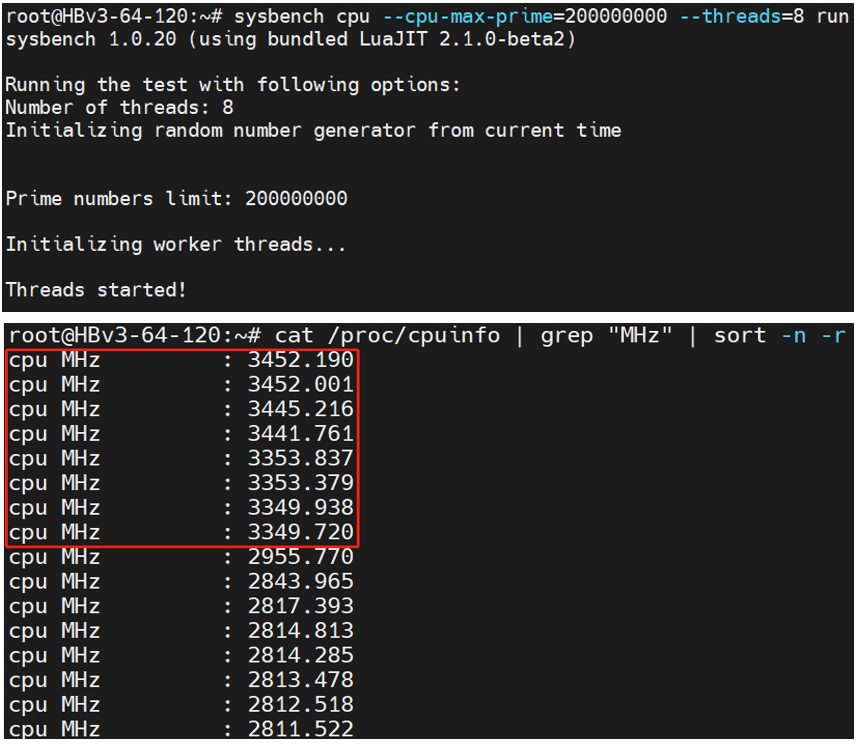Click the cpu MHz value 3441.761
Screen dimensions: 860x746
pos(301,434)
